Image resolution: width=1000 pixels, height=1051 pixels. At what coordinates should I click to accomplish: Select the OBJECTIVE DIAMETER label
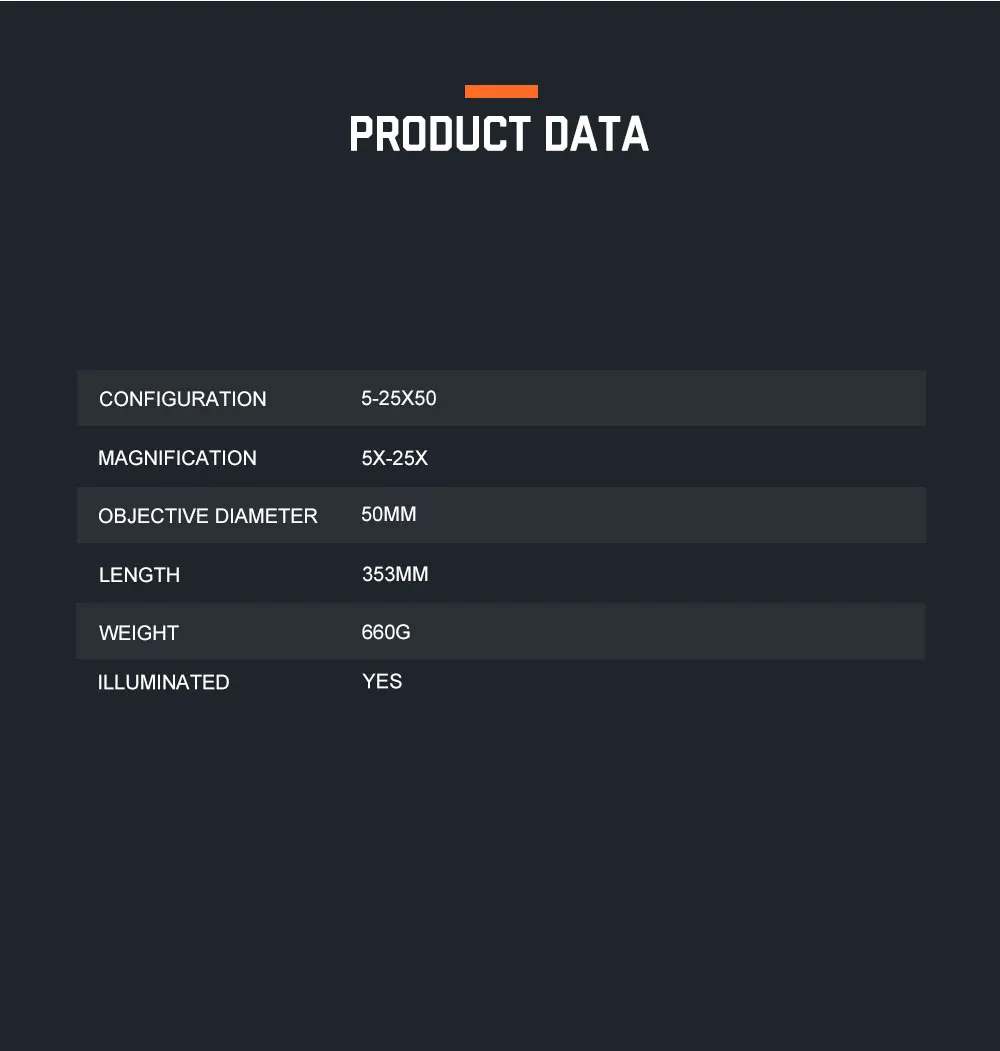click(x=208, y=516)
